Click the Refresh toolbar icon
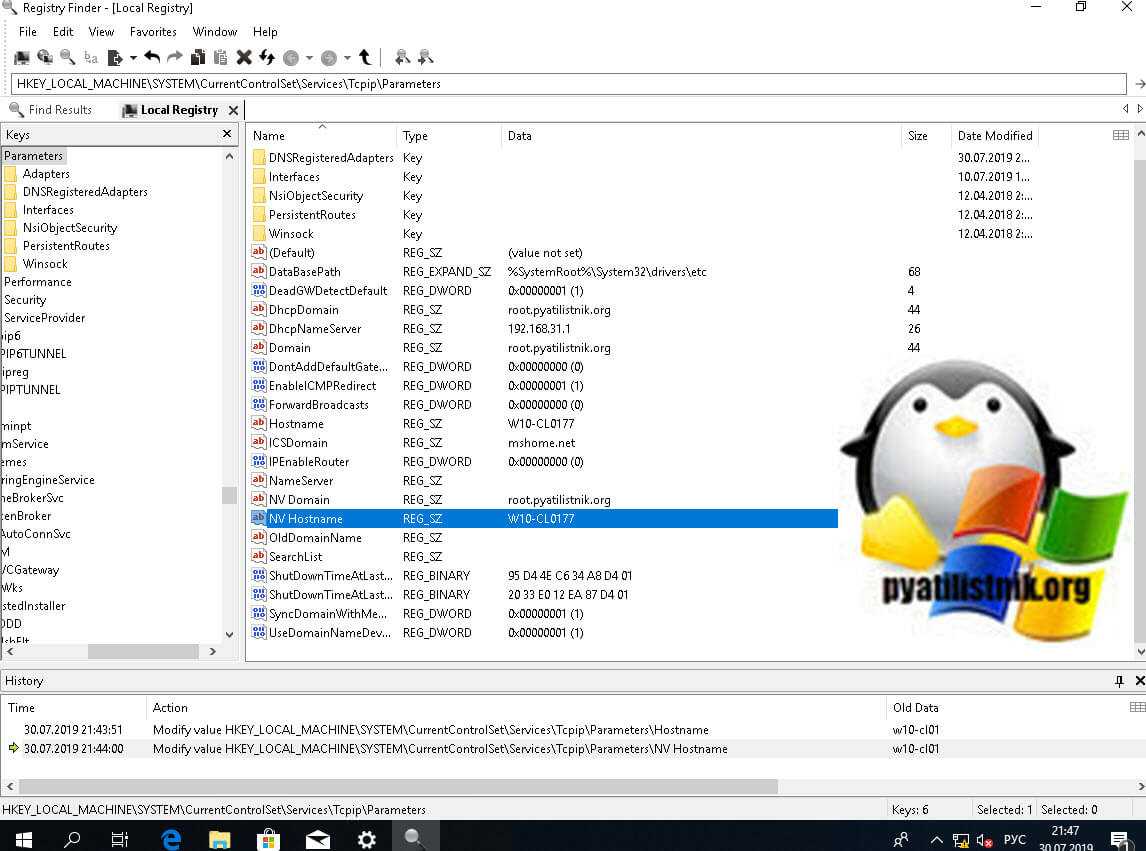The height and width of the screenshot is (851, 1146). pyautogui.click(x=267, y=58)
